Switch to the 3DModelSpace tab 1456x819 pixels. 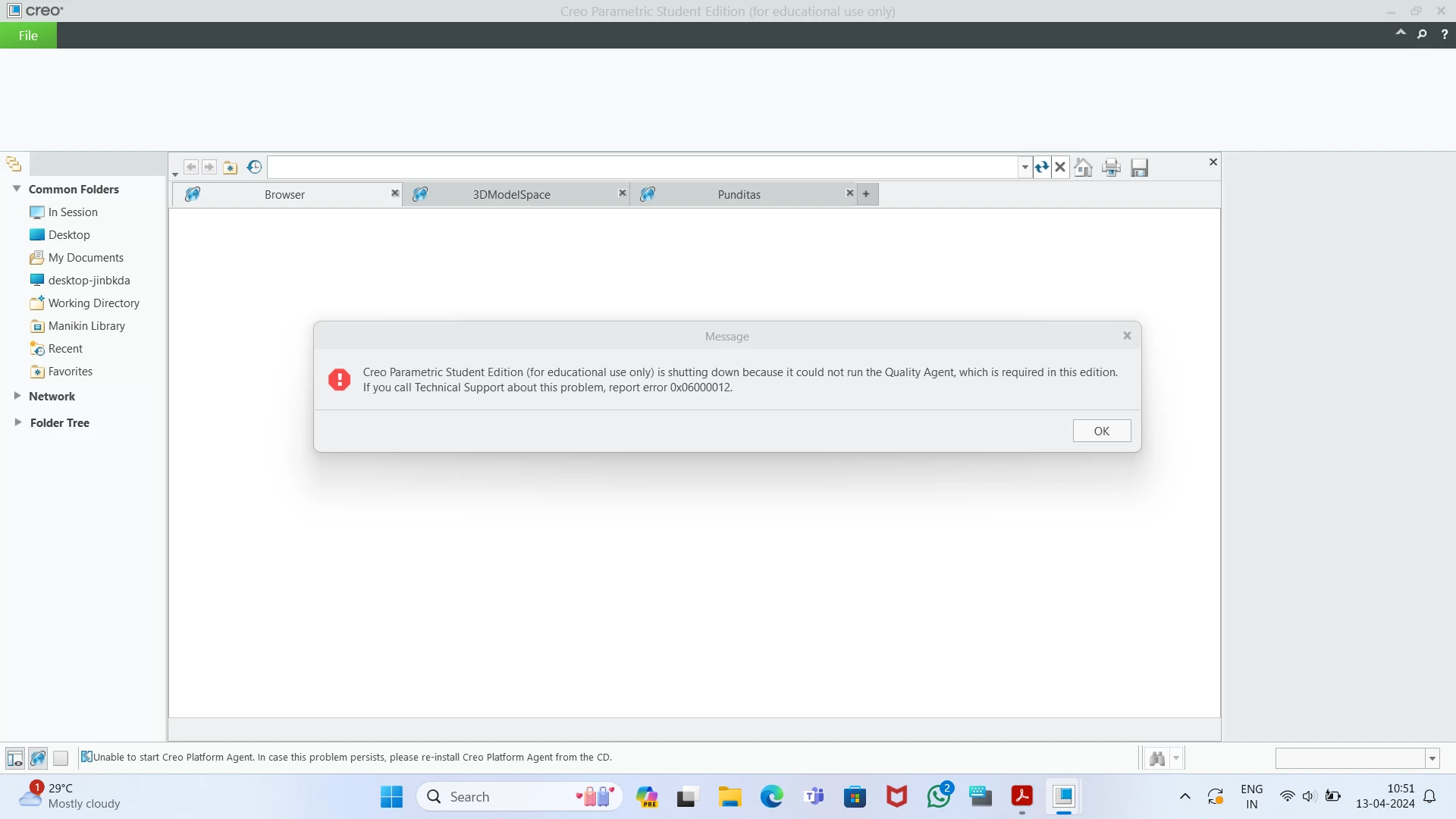pos(511,195)
